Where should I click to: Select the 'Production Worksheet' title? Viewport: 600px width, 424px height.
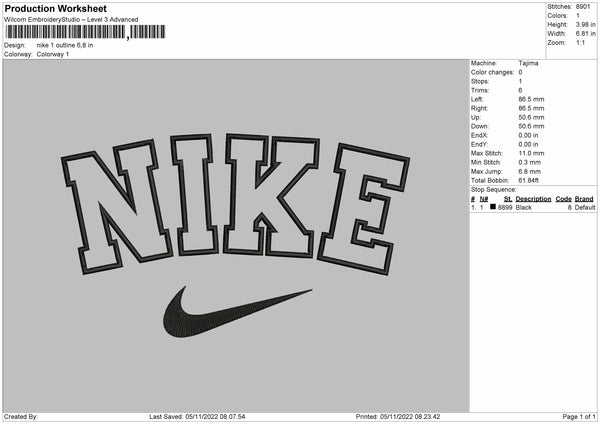pos(55,8)
